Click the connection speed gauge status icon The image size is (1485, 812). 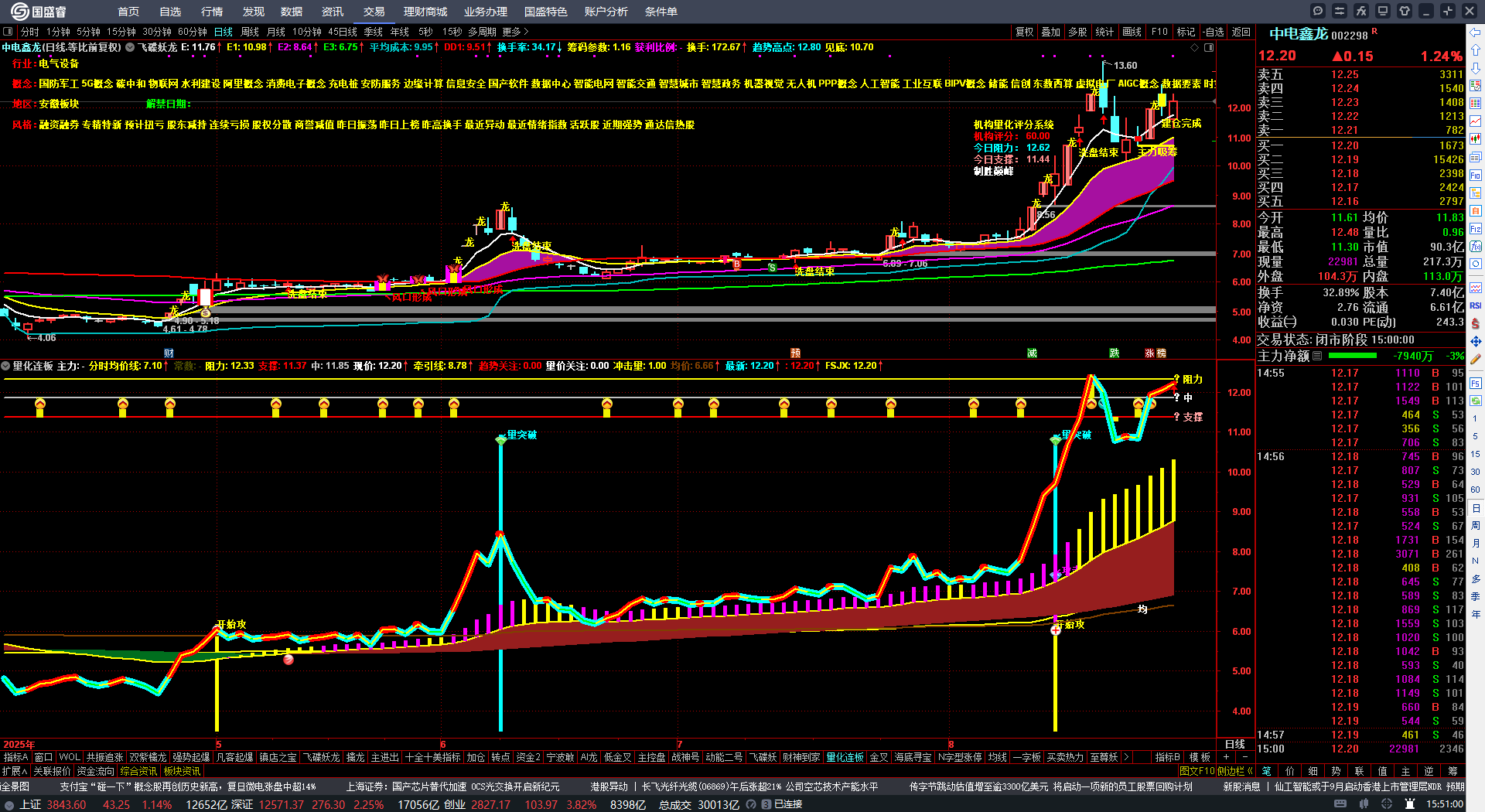[752, 804]
